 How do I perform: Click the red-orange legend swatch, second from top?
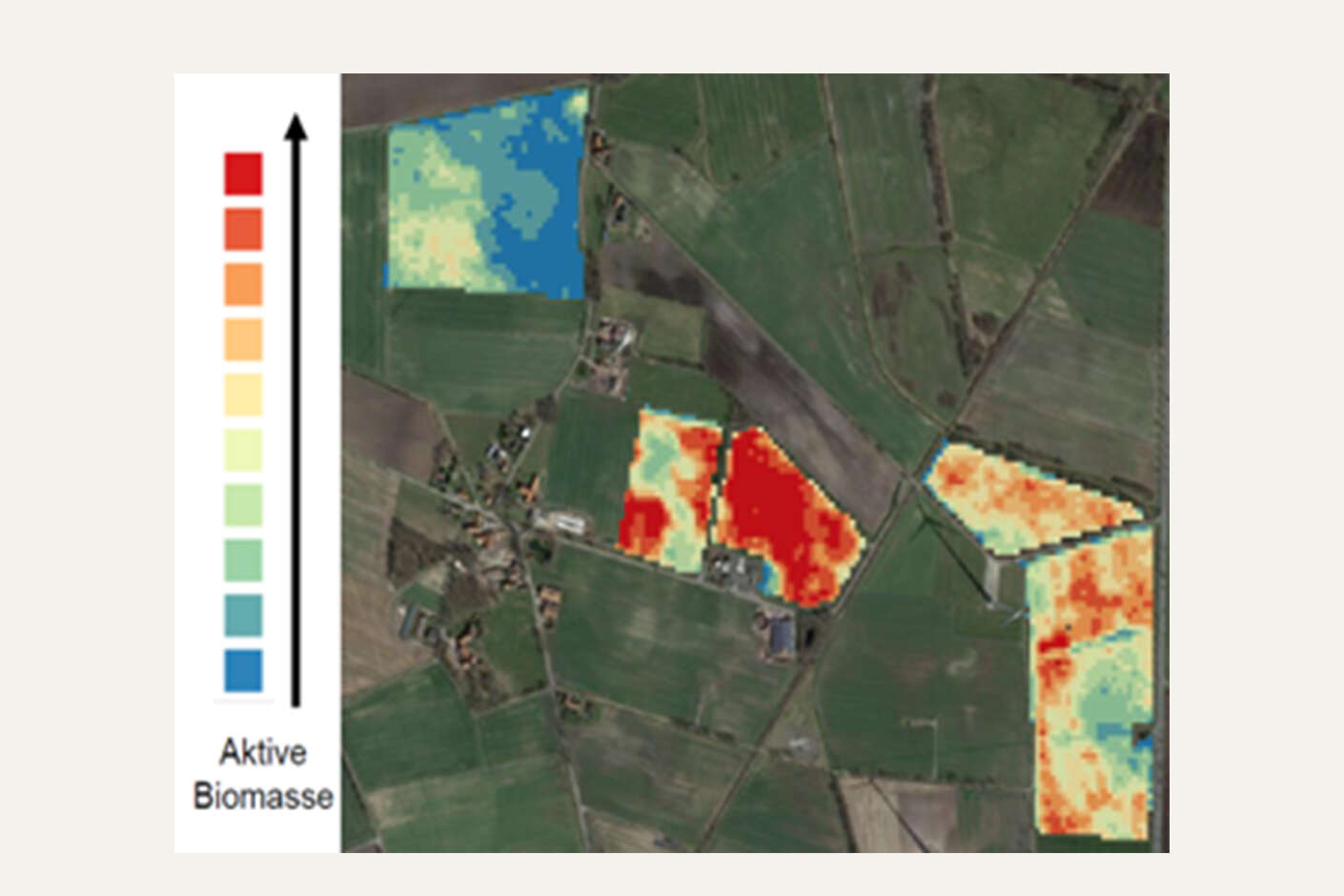tap(243, 229)
